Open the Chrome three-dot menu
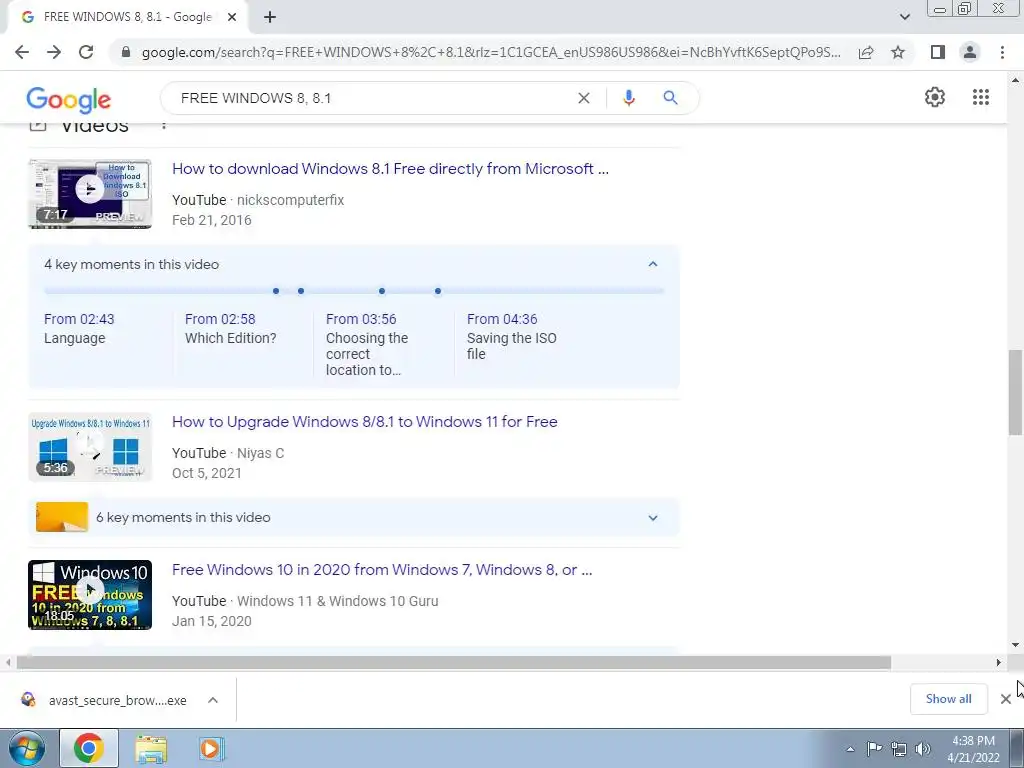This screenshot has width=1024, height=768. [1002, 52]
